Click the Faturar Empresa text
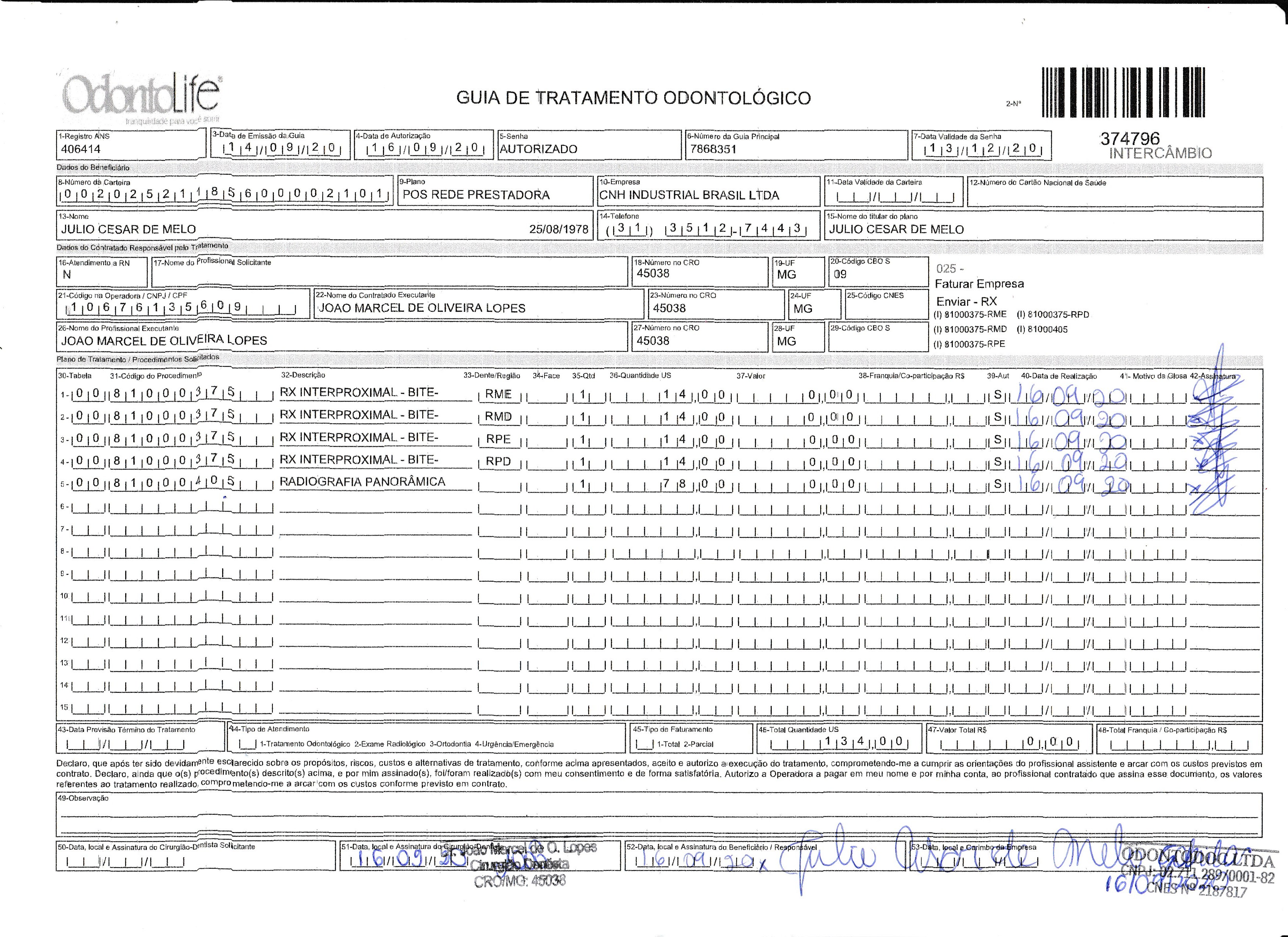 pyautogui.click(x=979, y=284)
